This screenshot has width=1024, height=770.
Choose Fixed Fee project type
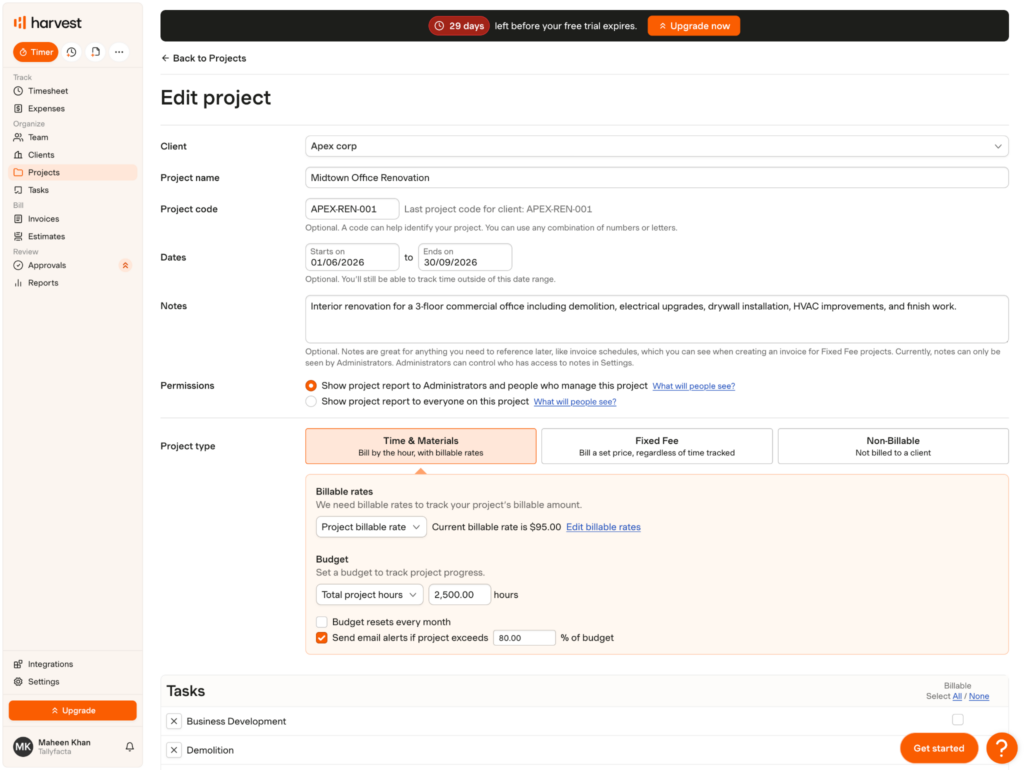tap(657, 446)
